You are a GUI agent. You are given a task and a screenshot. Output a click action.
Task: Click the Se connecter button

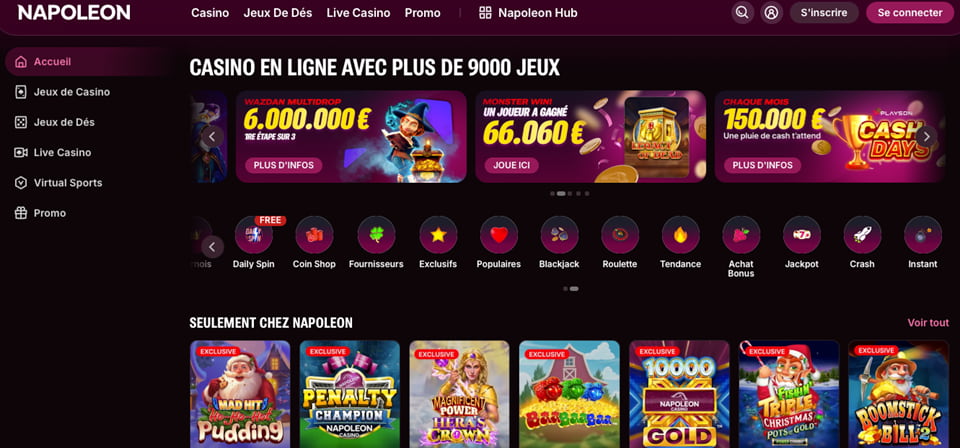pos(910,12)
